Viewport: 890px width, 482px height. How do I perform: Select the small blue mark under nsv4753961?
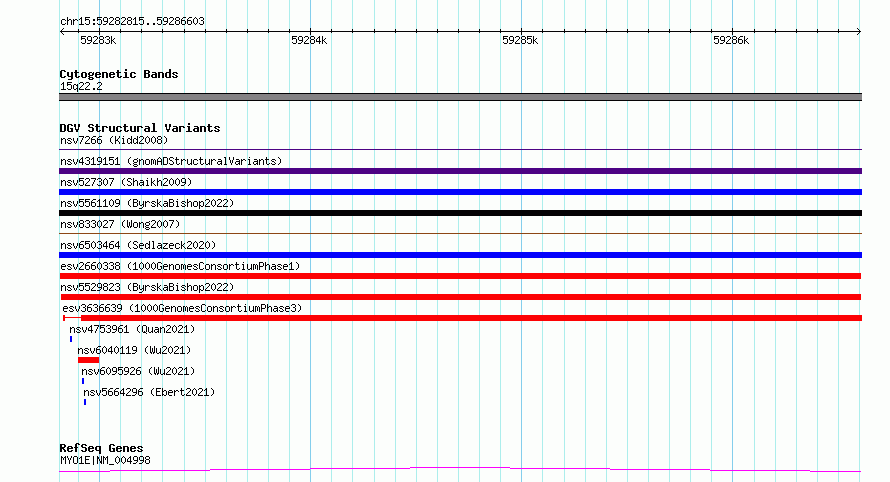click(71, 339)
